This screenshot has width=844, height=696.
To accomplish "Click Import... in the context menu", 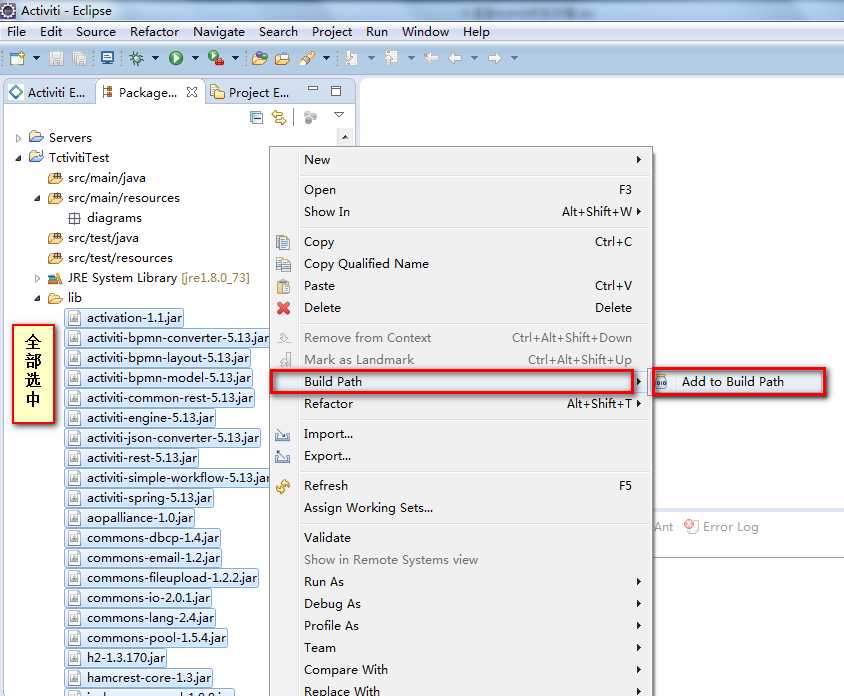I will [x=460, y=434].
